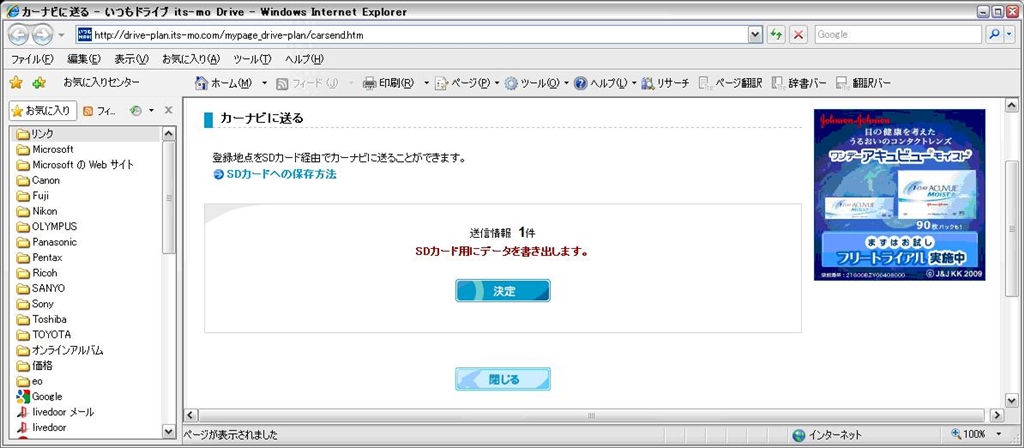Open the ページ toolbar menu
Screen dimensions: 1024x448
[x=466, y=83]
